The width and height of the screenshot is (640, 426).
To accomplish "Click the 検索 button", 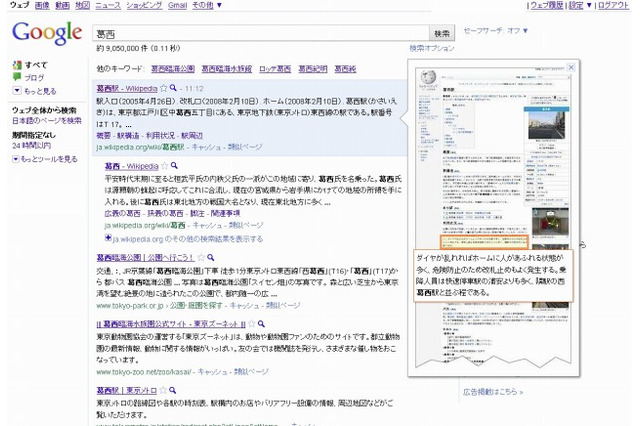I will pos(442,33).
